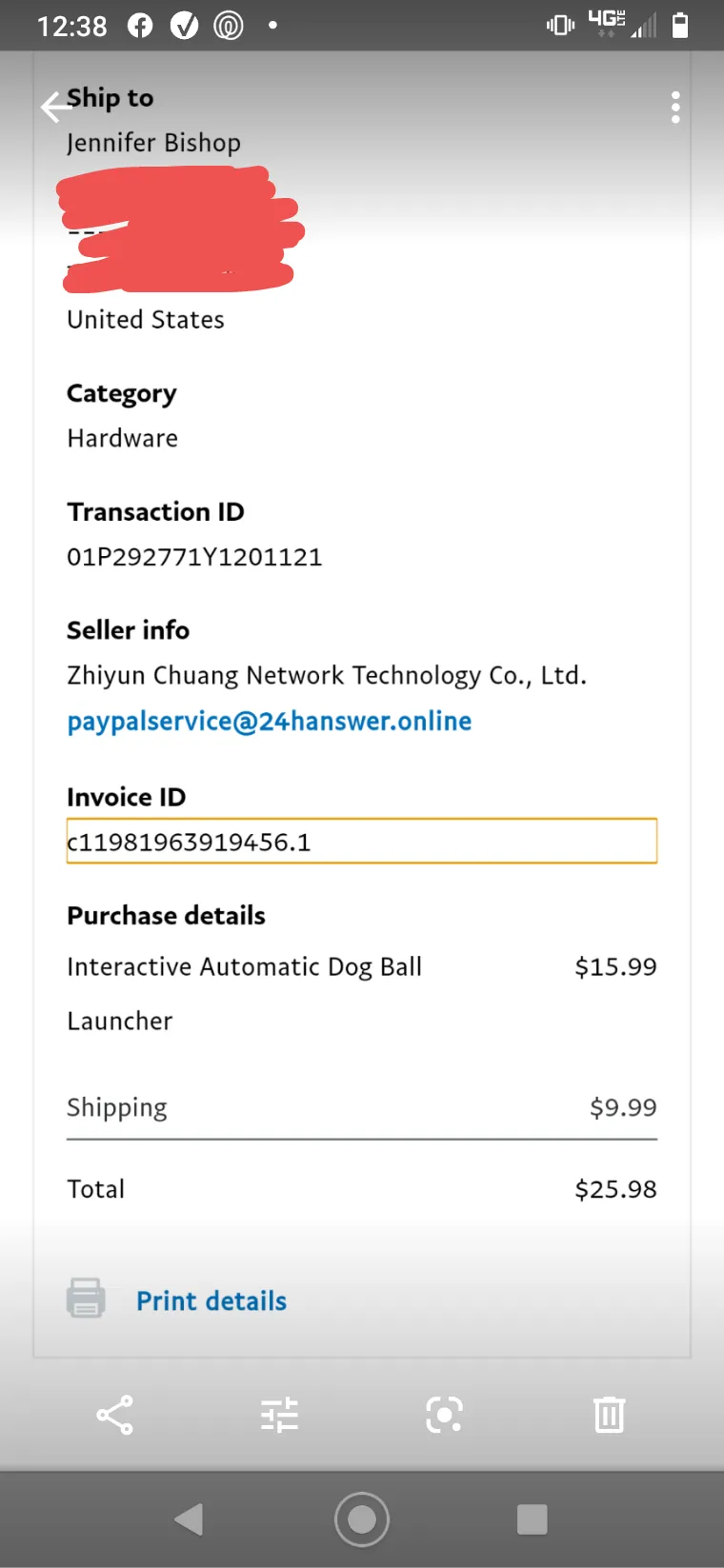The width and height of the screenshot is (724, 1568).
Task: Delete the image with trash icon
Action: pos(609,1415)
